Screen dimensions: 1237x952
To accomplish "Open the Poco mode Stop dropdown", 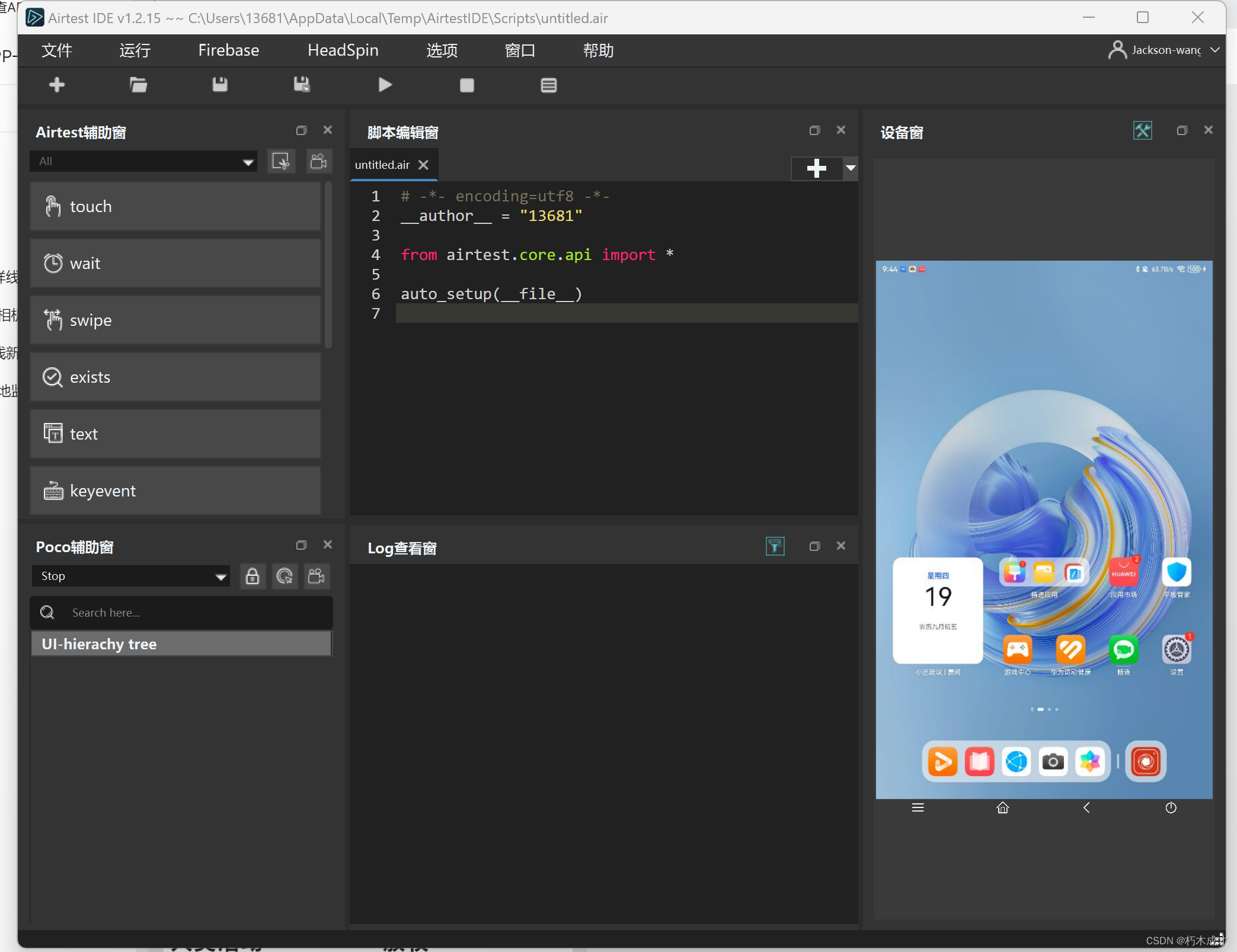I will pos(130,576).
